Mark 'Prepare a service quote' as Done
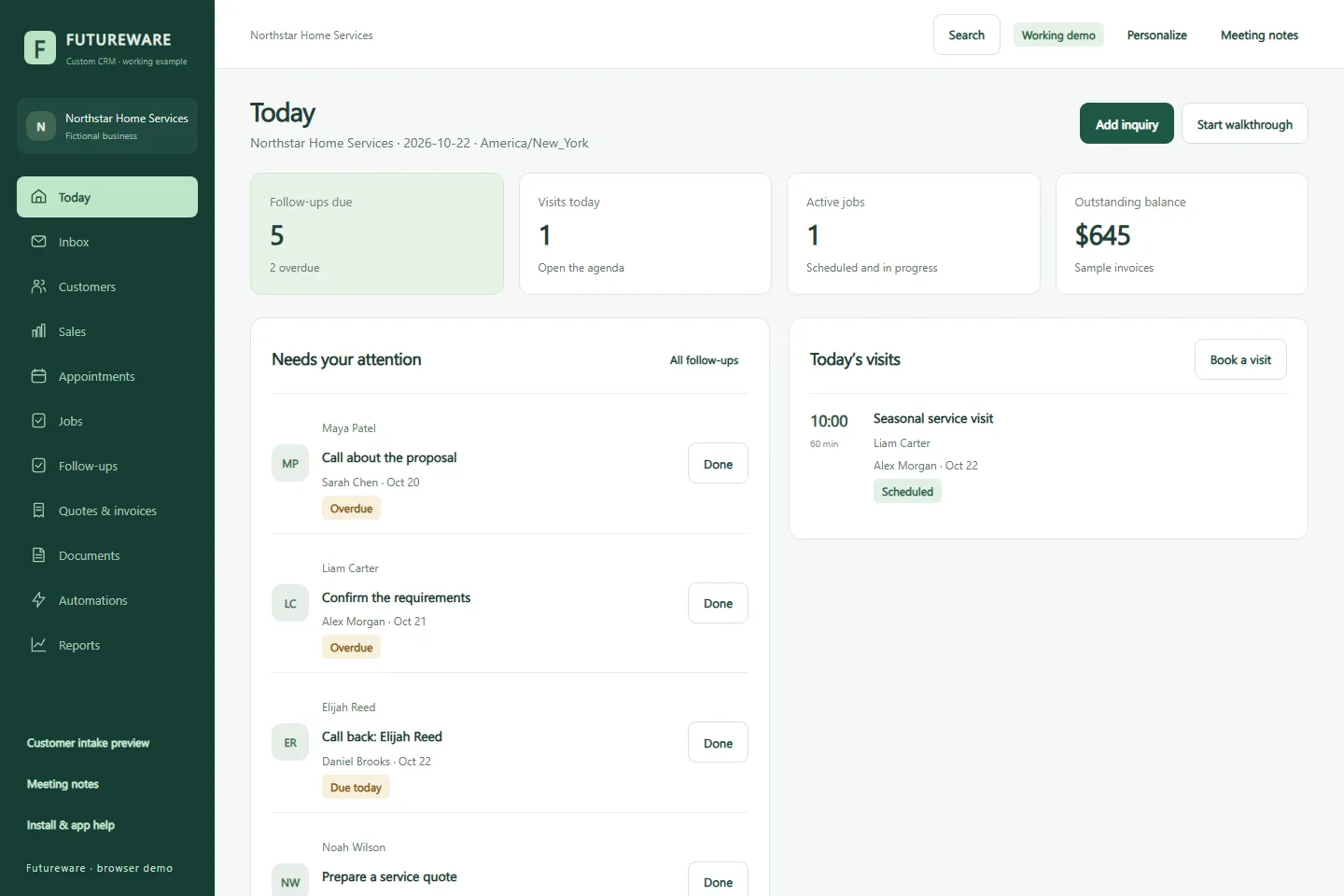 (x=718, y=880)
